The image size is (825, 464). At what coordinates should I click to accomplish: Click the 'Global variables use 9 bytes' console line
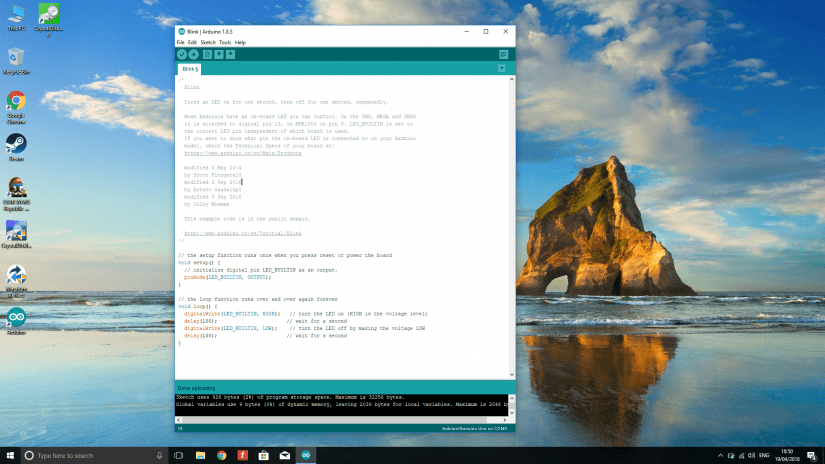(x=342, y=405)
